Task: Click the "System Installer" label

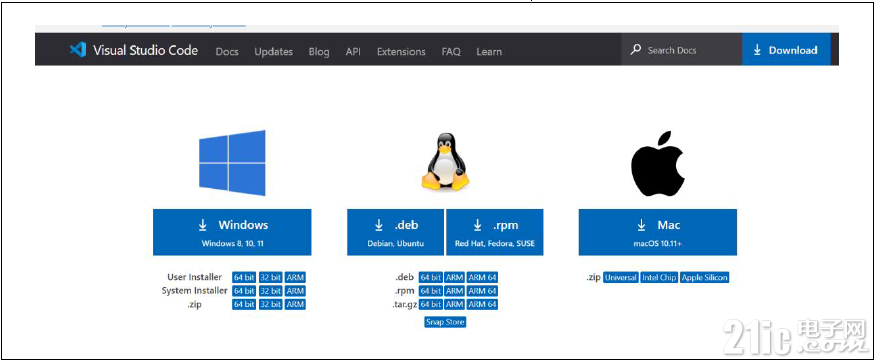Action: [x=195, y=291]
